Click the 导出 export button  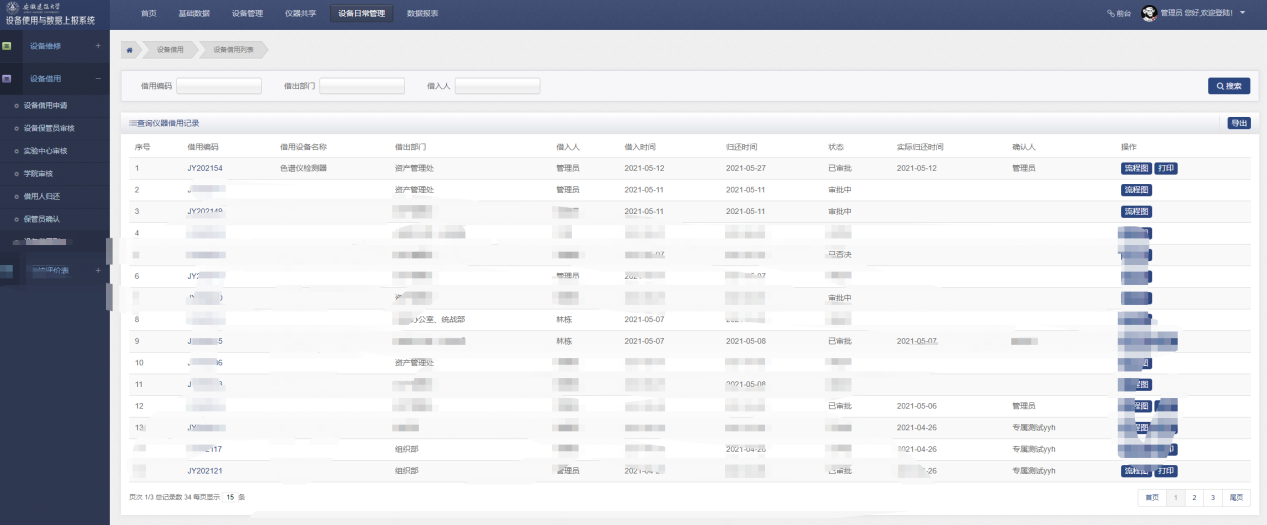[x=1239, y=123]
